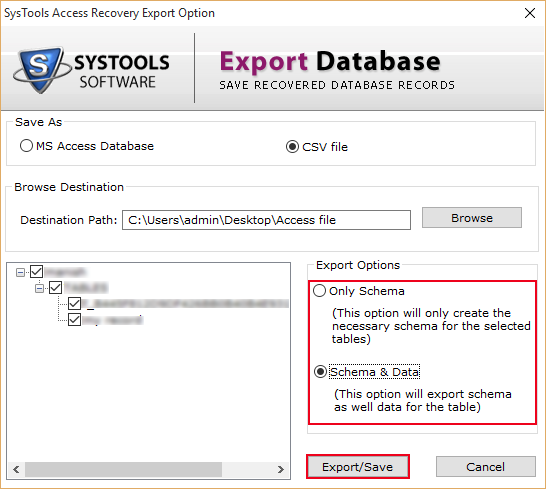Click the tree's right scroll arrow
The image size is (546, 489).
click(x=281, y=469)
